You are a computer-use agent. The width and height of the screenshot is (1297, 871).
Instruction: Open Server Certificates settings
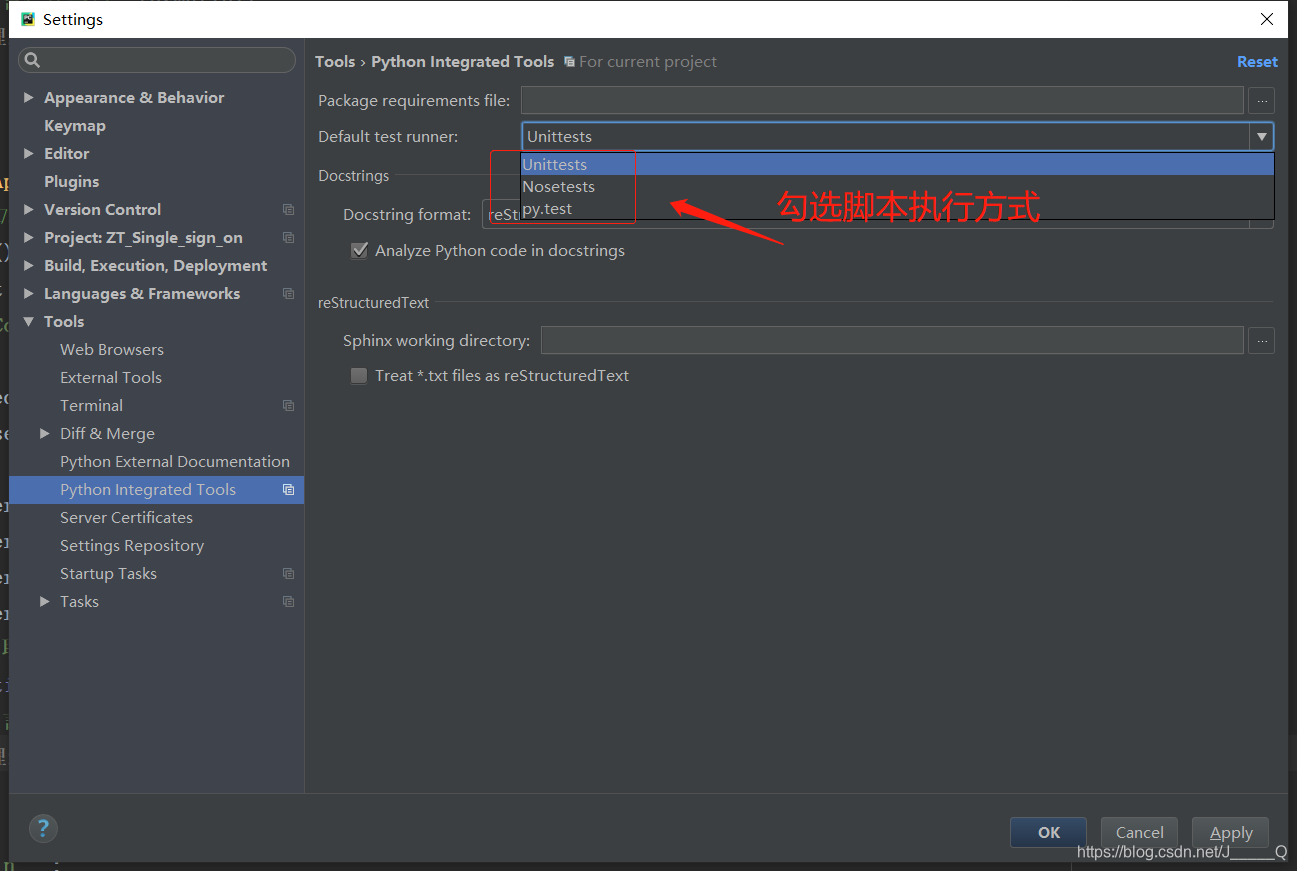click(x=127, y=518)
